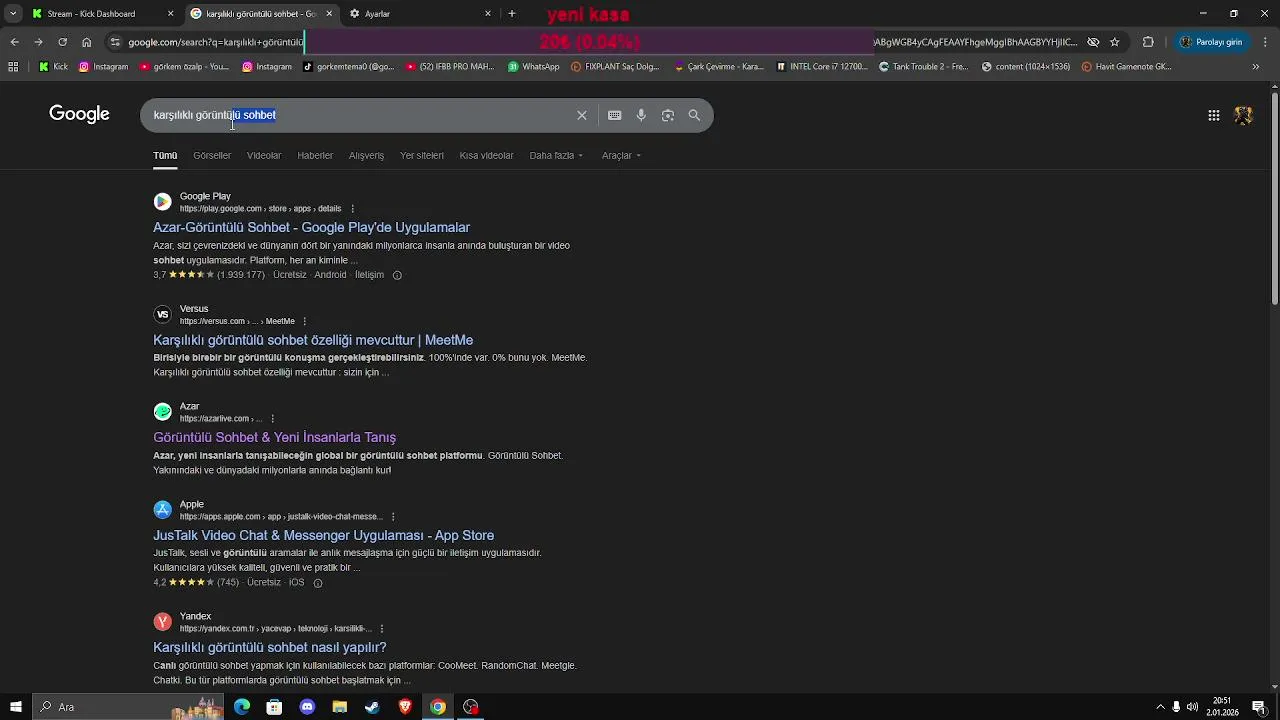Show more bookmarks with the overflow chevron
The height and width of the screenshot is (720, 1280).
[1256, 67]
